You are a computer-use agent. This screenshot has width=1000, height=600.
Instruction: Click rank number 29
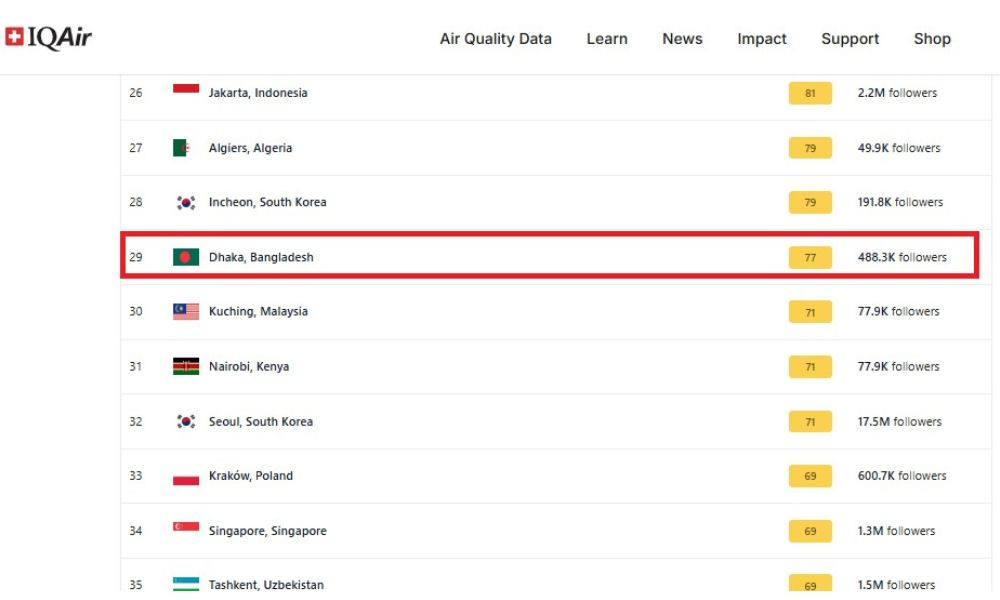pyautogui.click(x=136, y=257)
